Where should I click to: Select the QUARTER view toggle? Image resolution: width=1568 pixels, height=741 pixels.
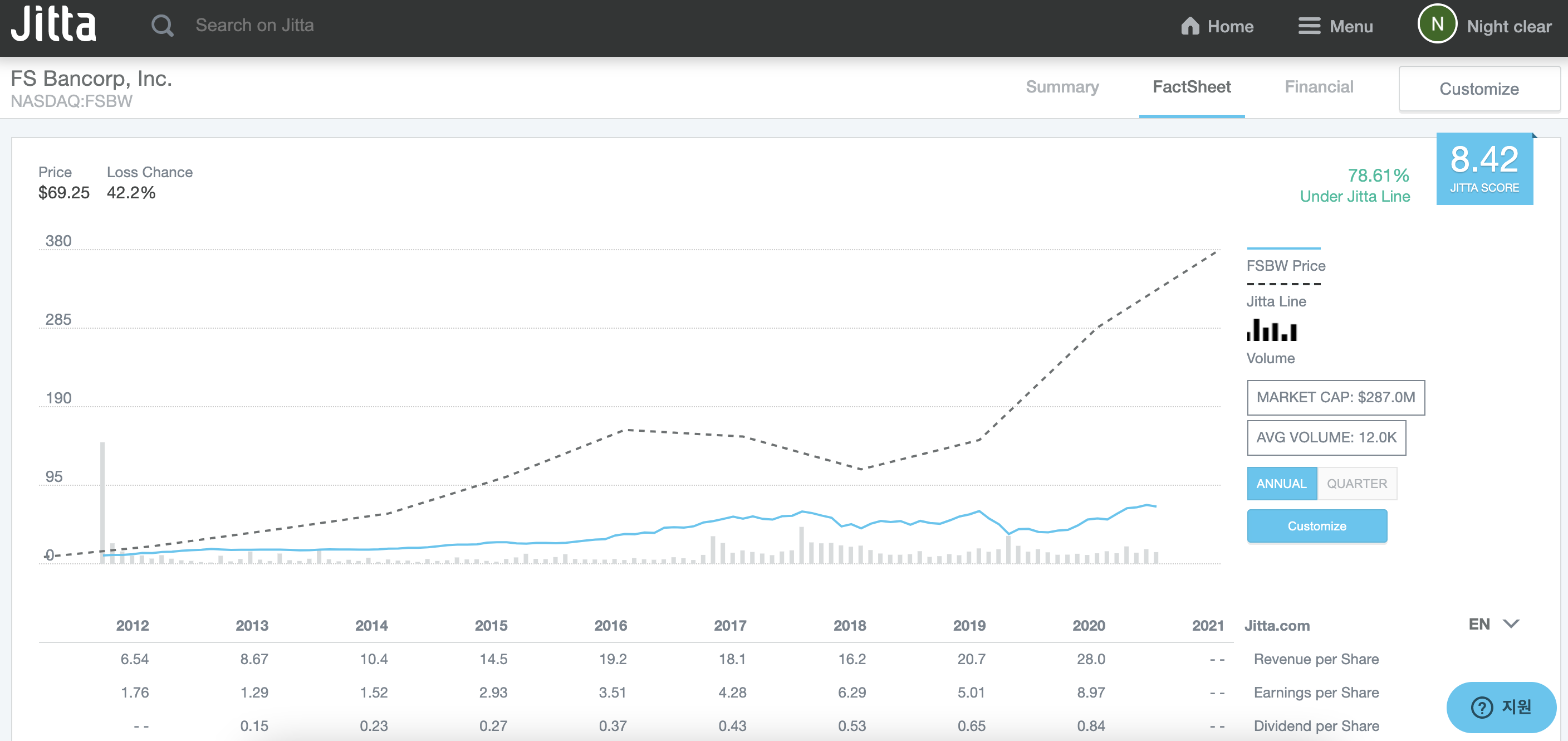pos(1357,484)
